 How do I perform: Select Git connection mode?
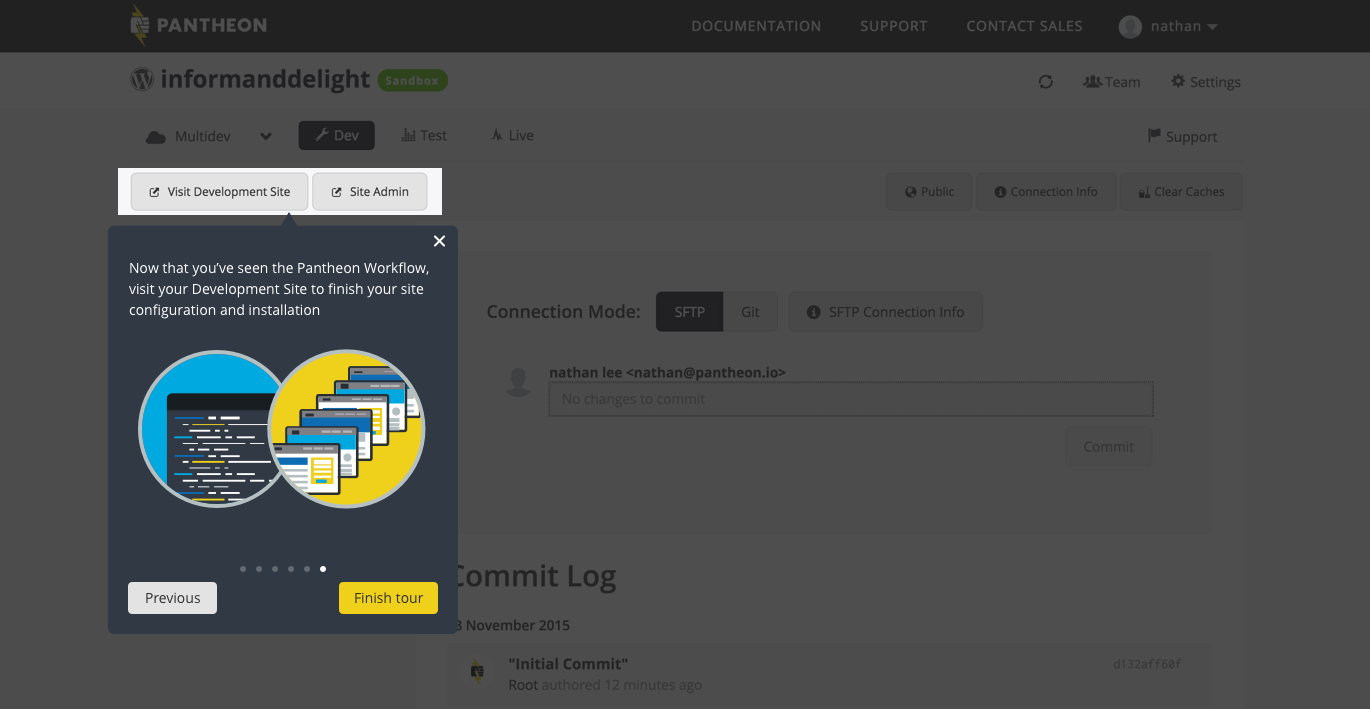coord(750,312)
